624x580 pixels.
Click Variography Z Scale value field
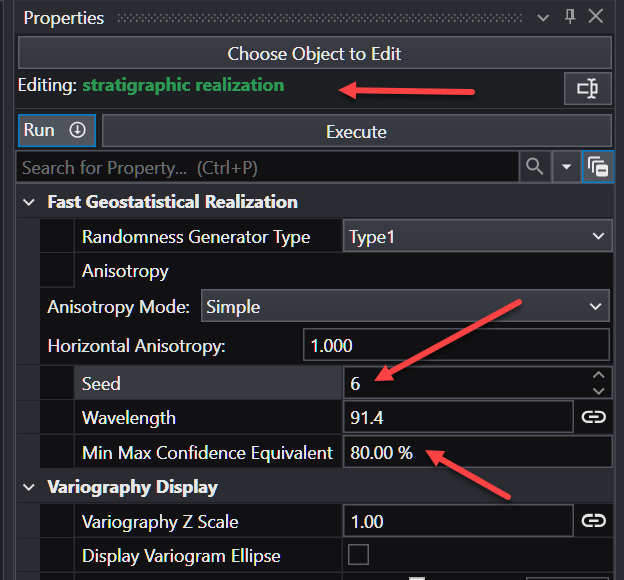point(458,521)
